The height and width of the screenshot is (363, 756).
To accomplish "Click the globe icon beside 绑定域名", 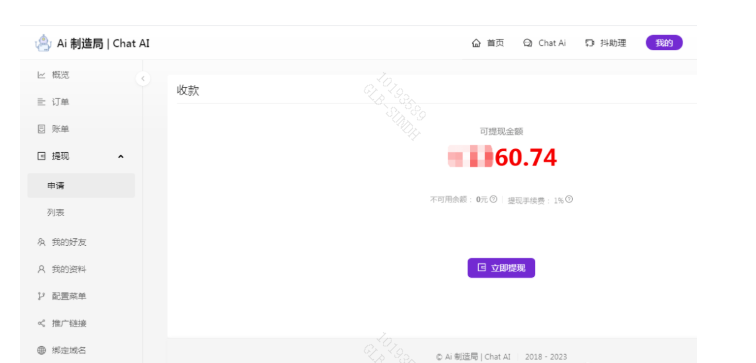I will tap(41, 350).
